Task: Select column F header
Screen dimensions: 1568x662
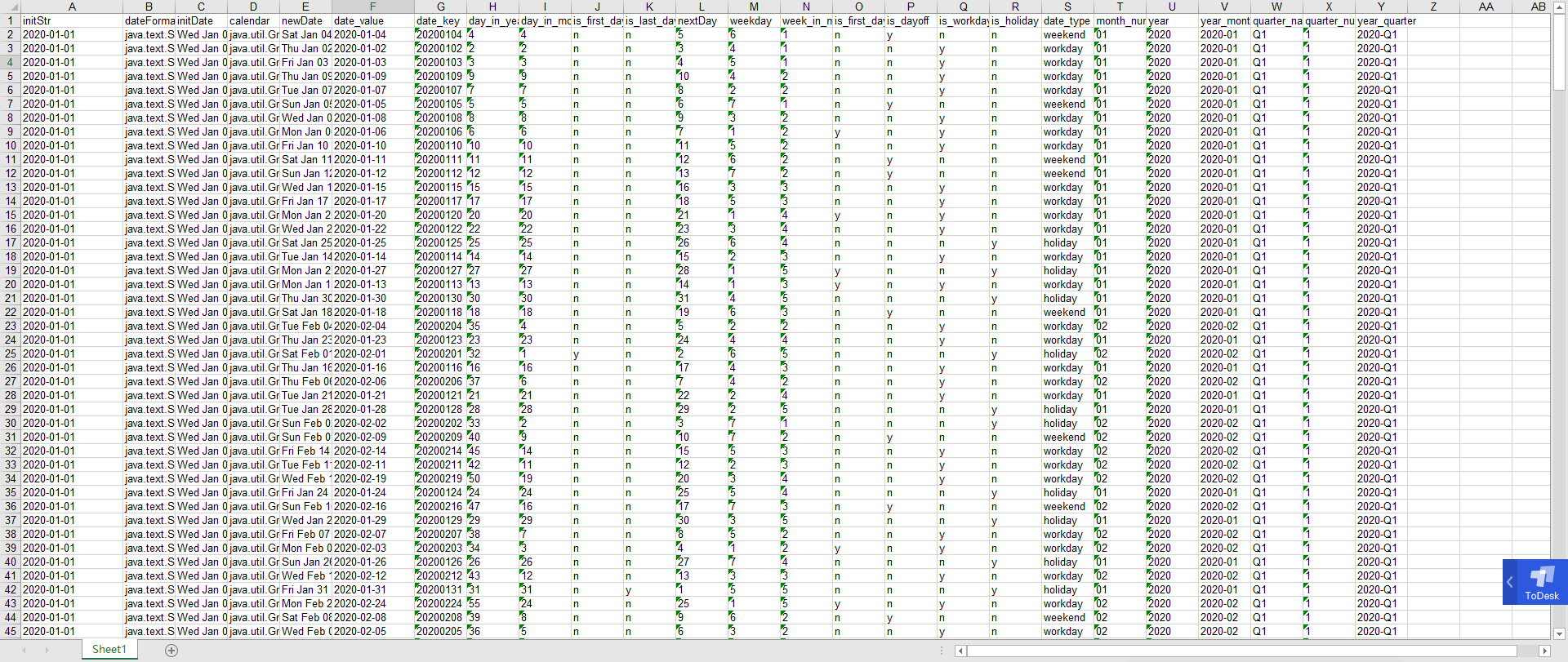Action: point(372,7)
